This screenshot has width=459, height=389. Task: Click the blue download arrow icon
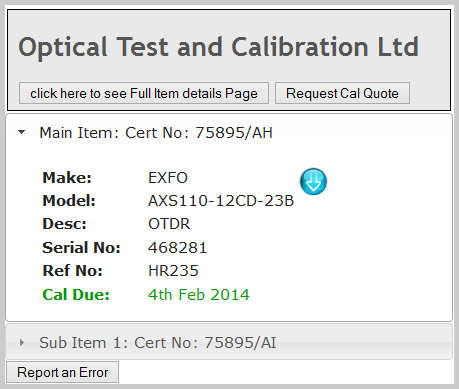pyautogui.click(x=313, y=181)
